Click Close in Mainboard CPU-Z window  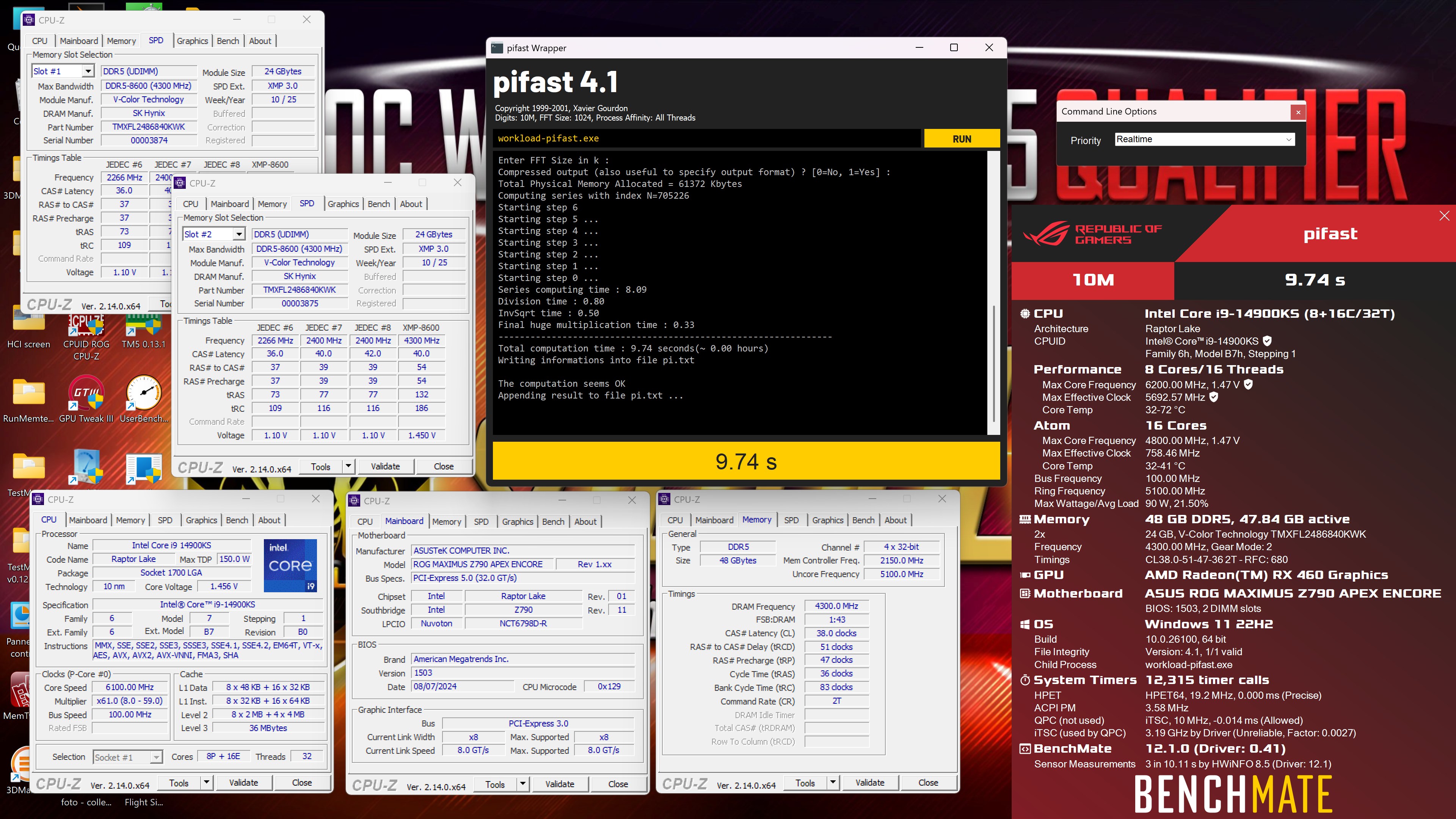pos(618,784)
